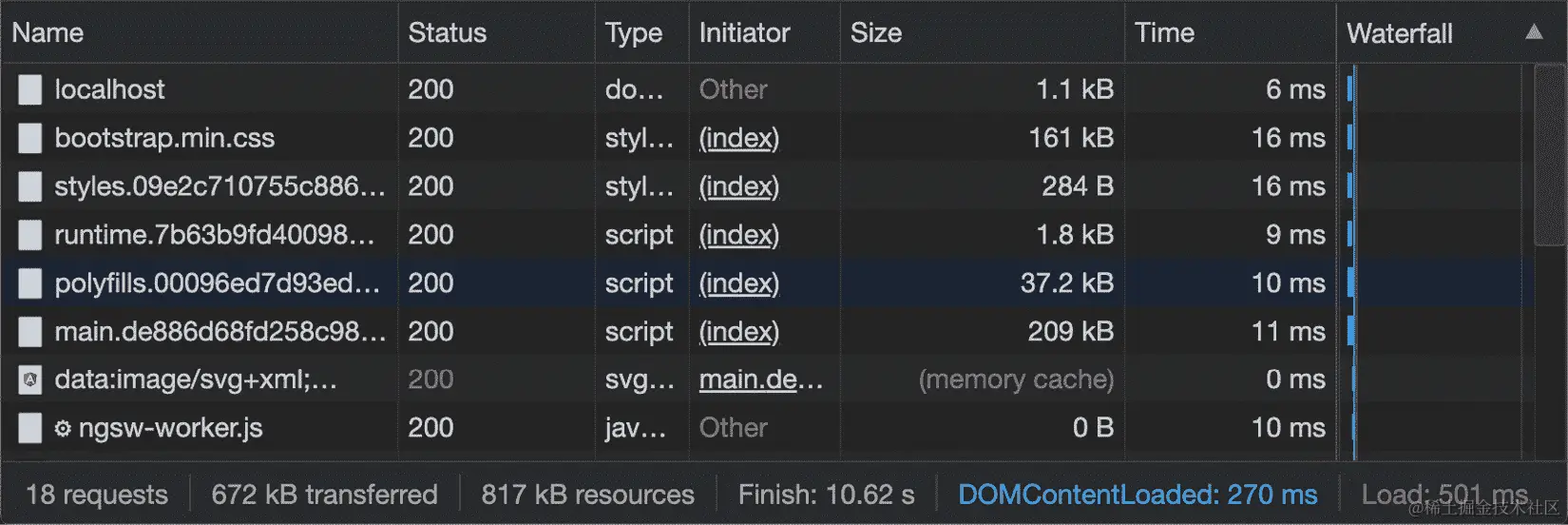The height and width of the screenshot is (525, 1568).
Task: Click the bootstrap.min.css file icon
Action: (30, 138)
